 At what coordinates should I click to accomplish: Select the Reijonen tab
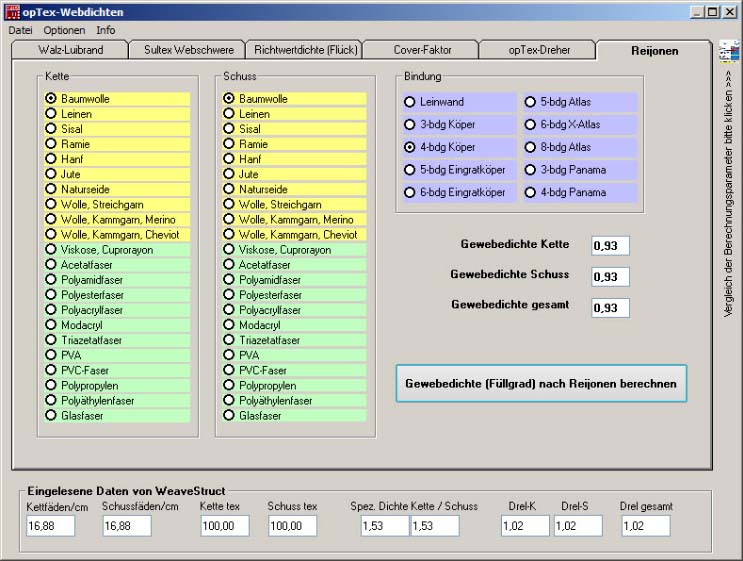654,51
